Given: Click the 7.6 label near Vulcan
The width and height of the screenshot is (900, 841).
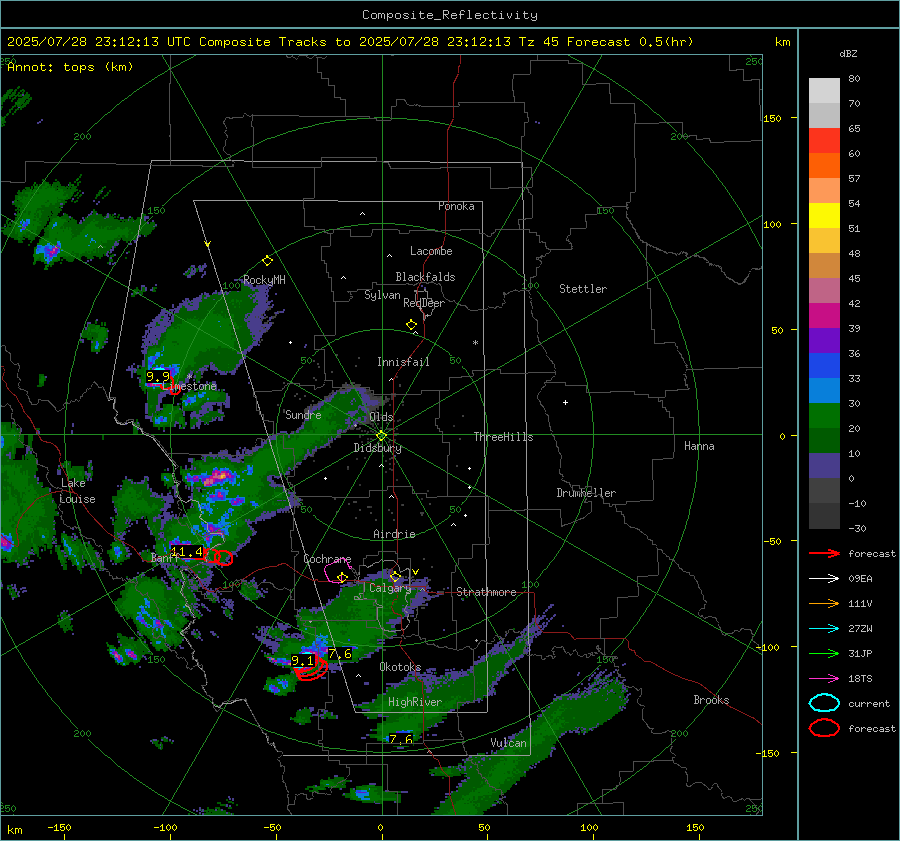Looking at the screenshot, I should point(401,739).
